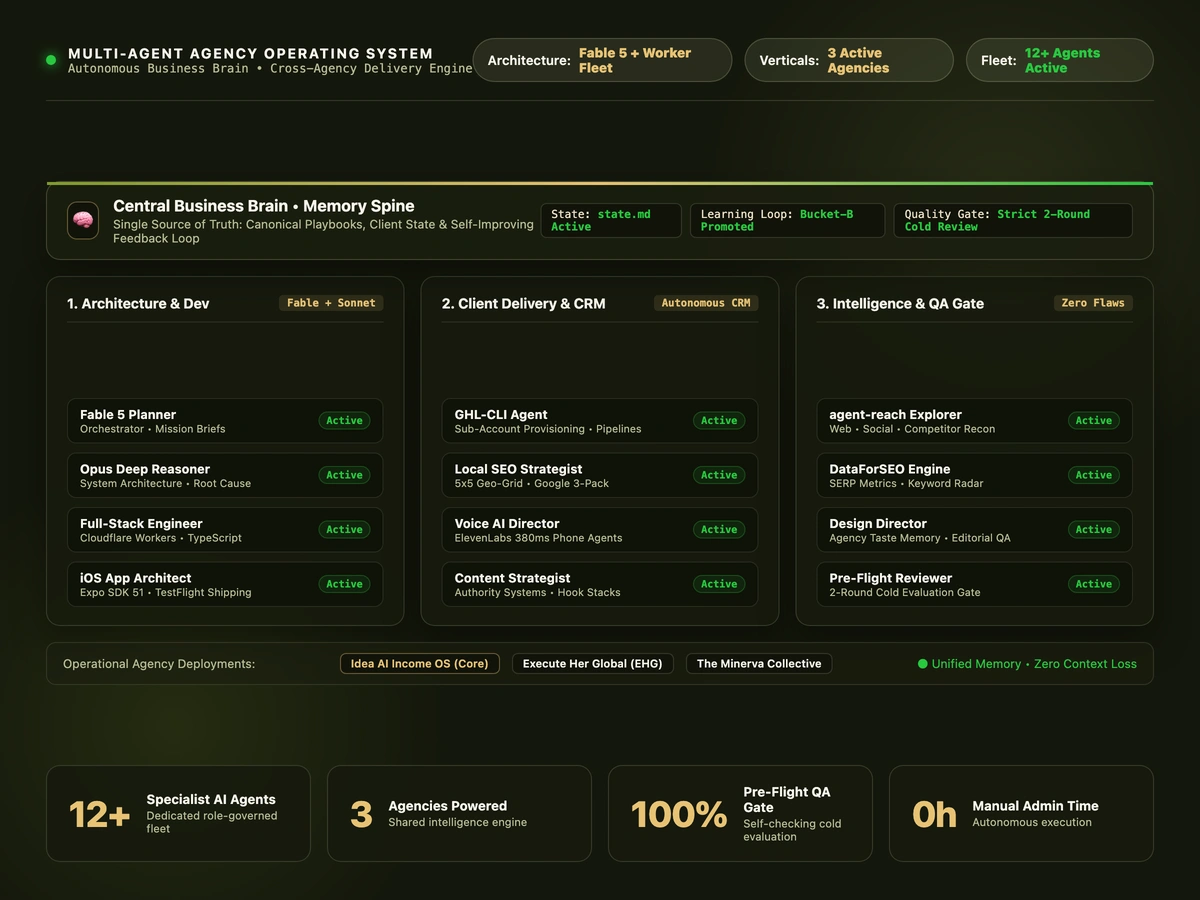Click the "3. Intelligence & QA Gate" column heading

coord(900,304)
